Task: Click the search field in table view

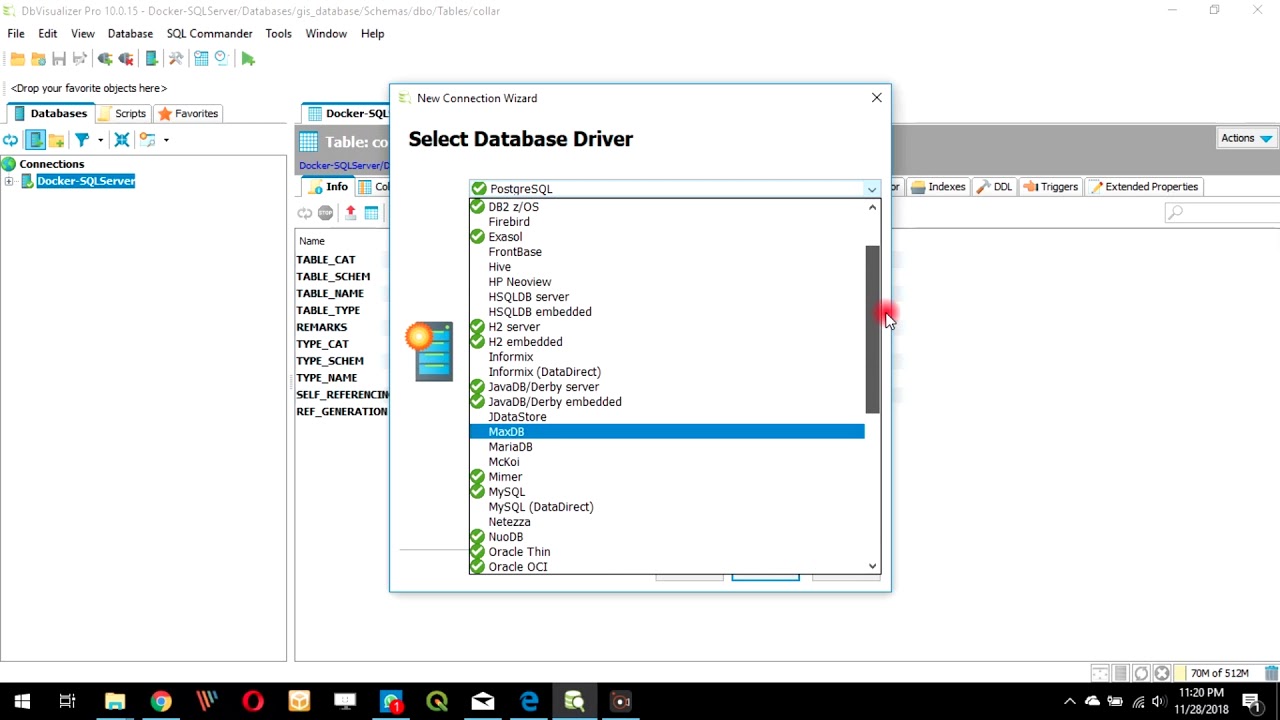Action: [x=1222, y=212]
